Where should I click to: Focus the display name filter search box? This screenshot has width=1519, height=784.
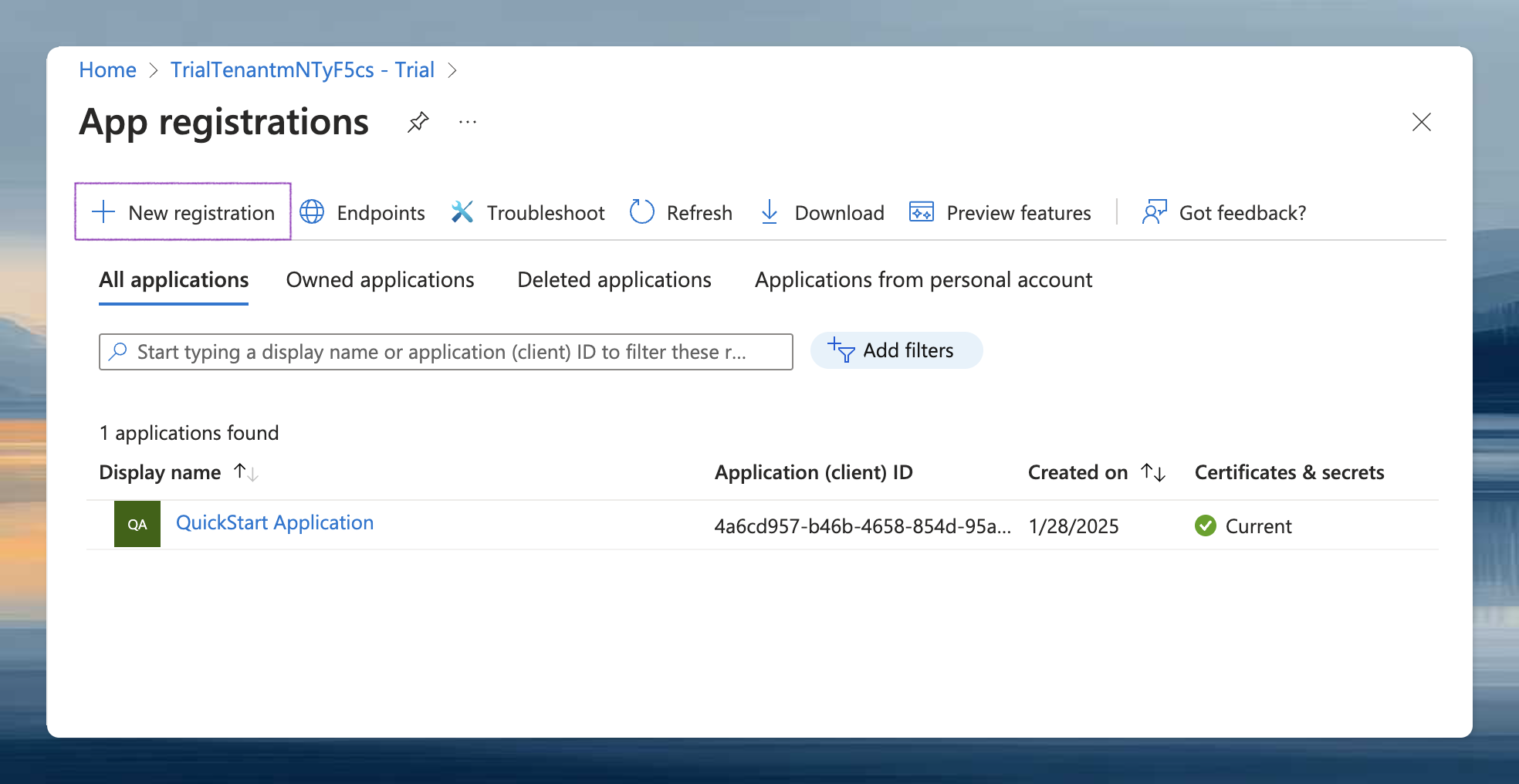446,352
